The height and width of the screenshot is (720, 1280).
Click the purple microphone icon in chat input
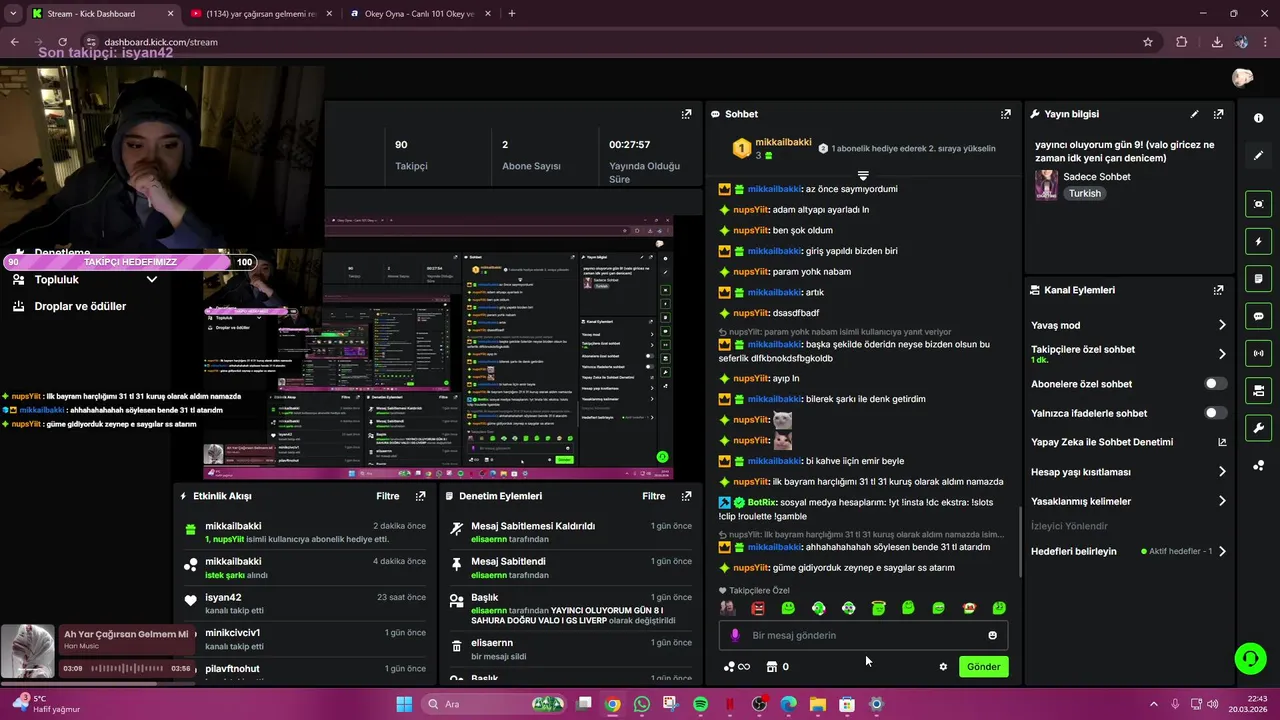(735, 635)
